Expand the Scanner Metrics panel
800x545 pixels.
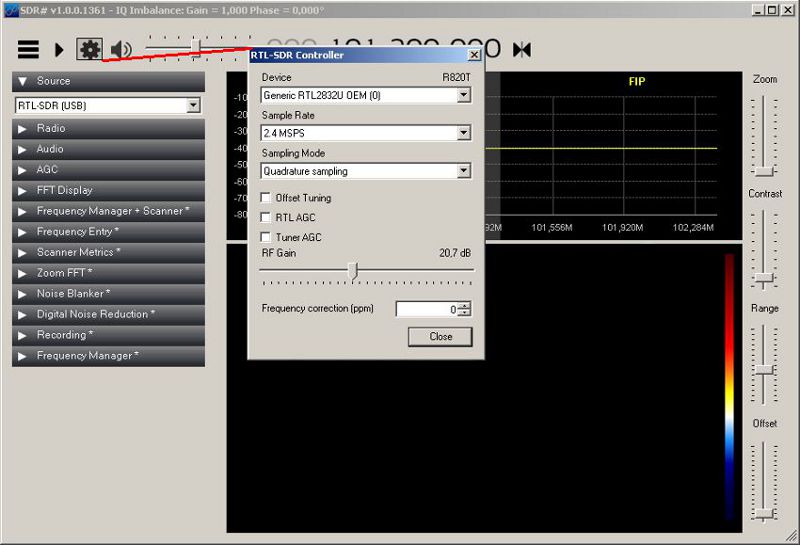click(x=109, y=253)
